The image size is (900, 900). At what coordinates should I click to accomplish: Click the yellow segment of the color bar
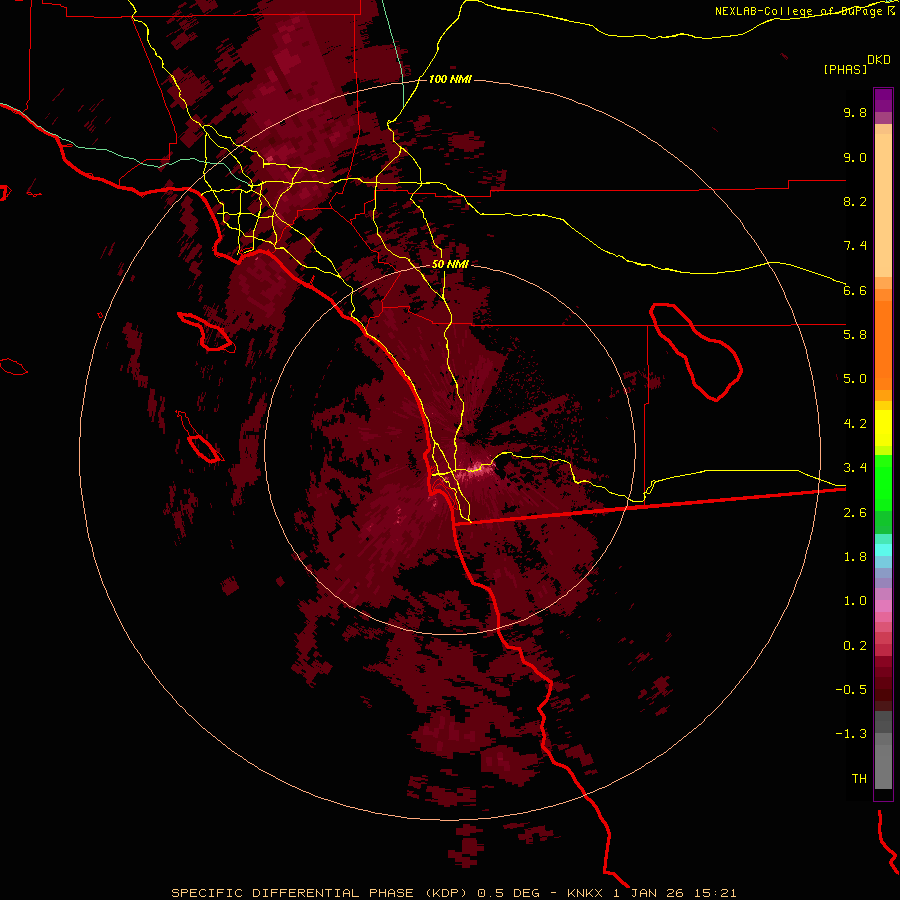tap(883, 428)
